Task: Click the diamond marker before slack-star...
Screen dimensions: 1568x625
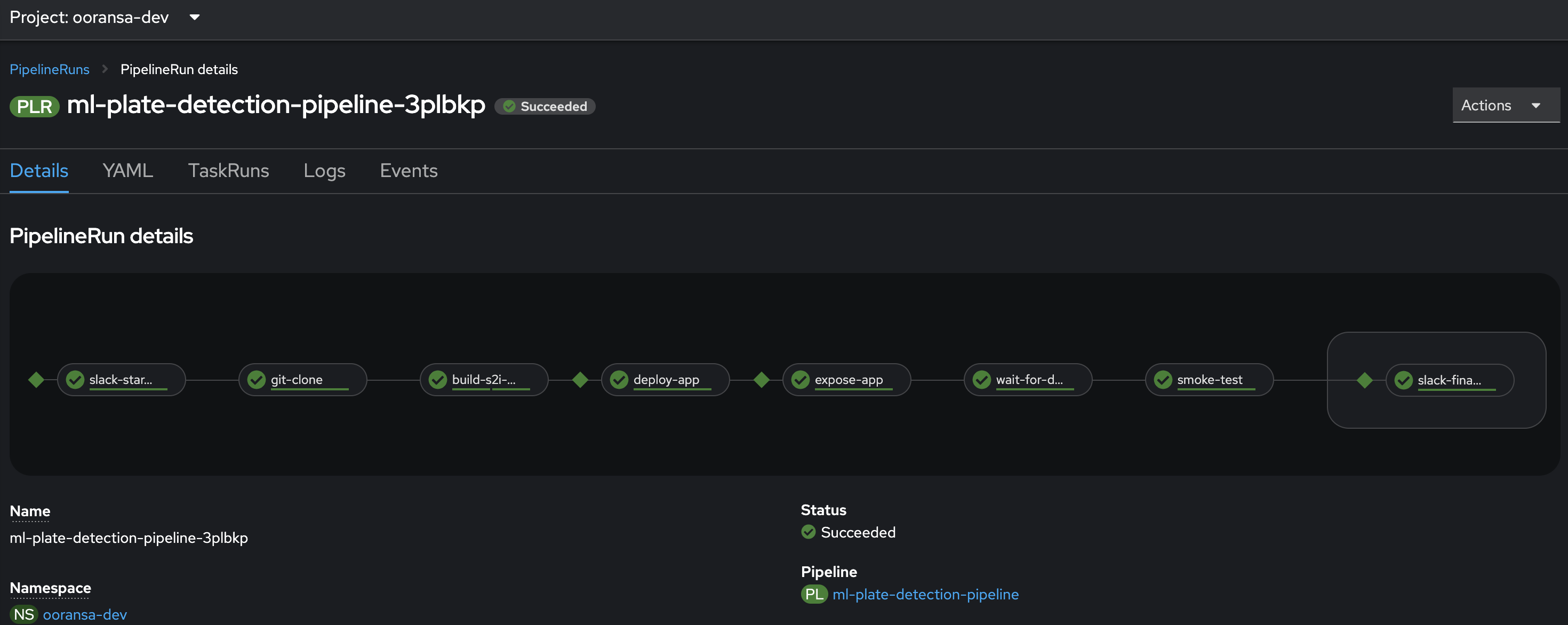Action: (x=36, y=380)
